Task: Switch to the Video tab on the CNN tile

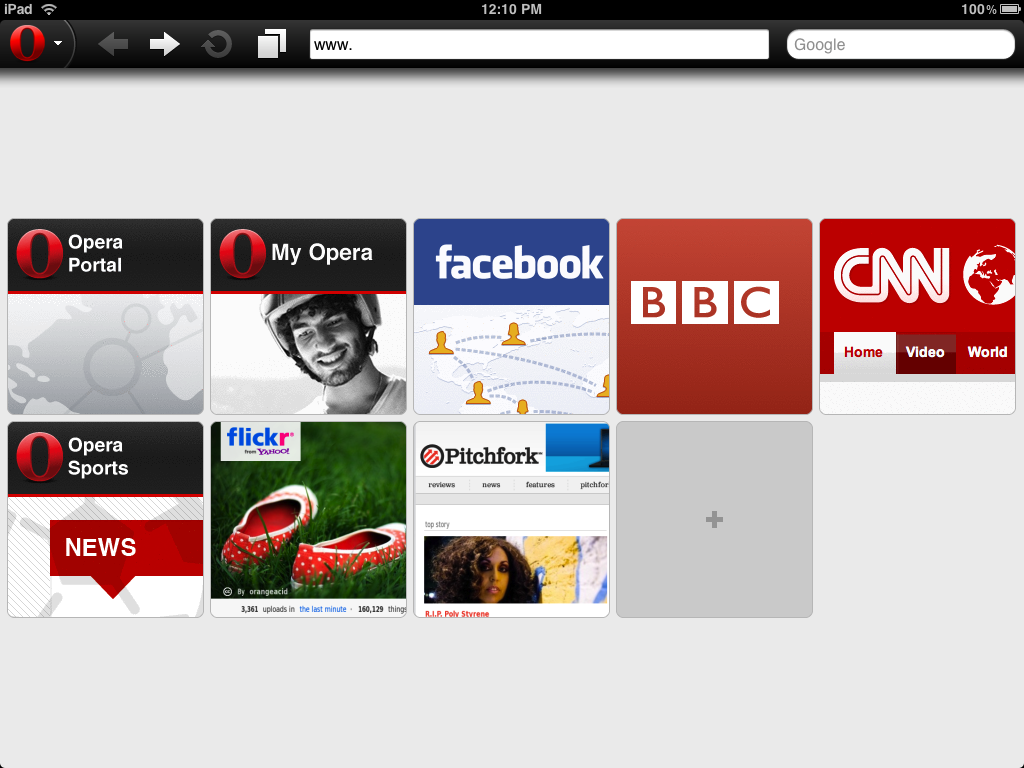Action: (925, 353)
